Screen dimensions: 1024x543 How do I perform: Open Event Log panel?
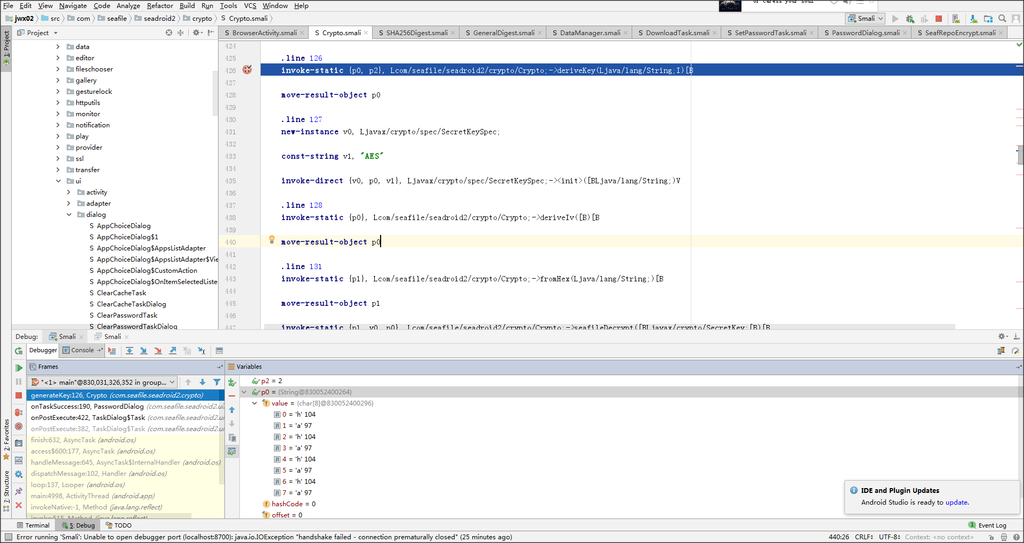pyautogui.click(x=986, y=525)
